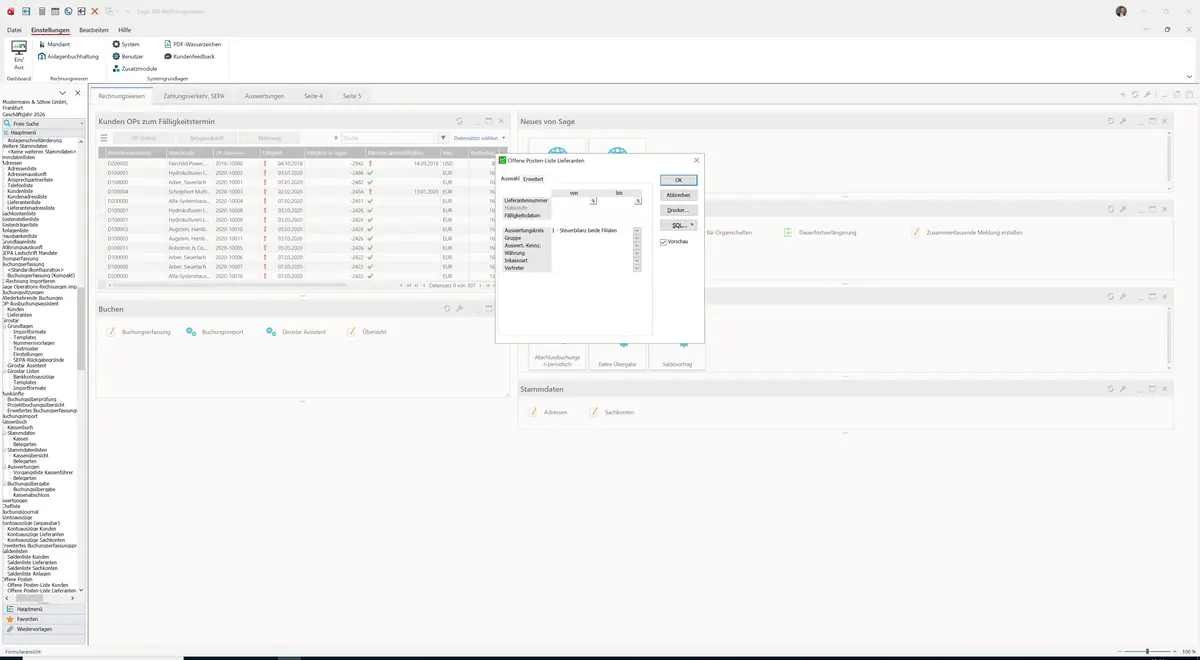This screenshot has height=660, width=1200.
Task: Switch to the Zahlungsverkehr, SEPA tab
Action: [x=194, y=96]
